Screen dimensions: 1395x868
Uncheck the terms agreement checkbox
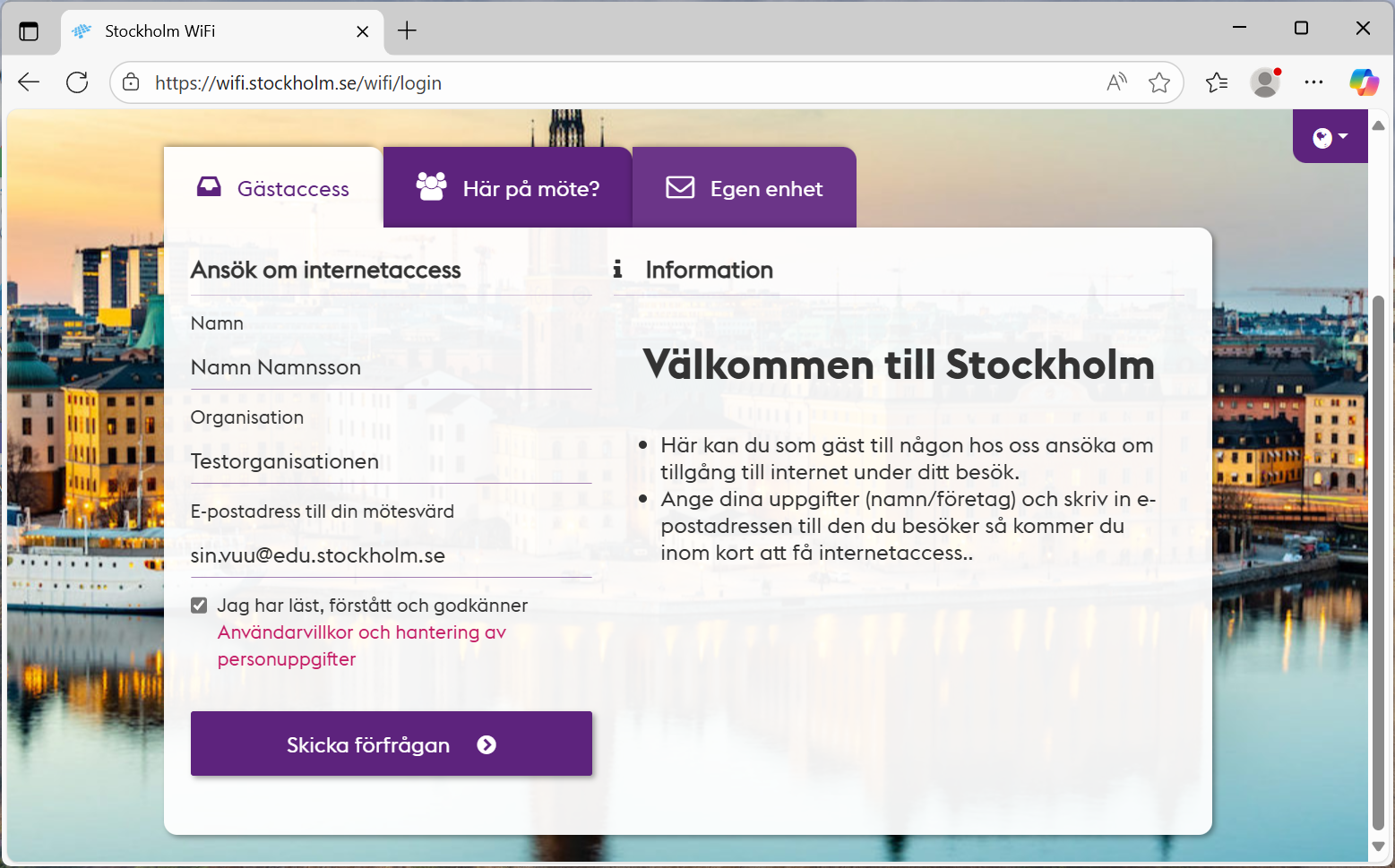click(198, 605)
